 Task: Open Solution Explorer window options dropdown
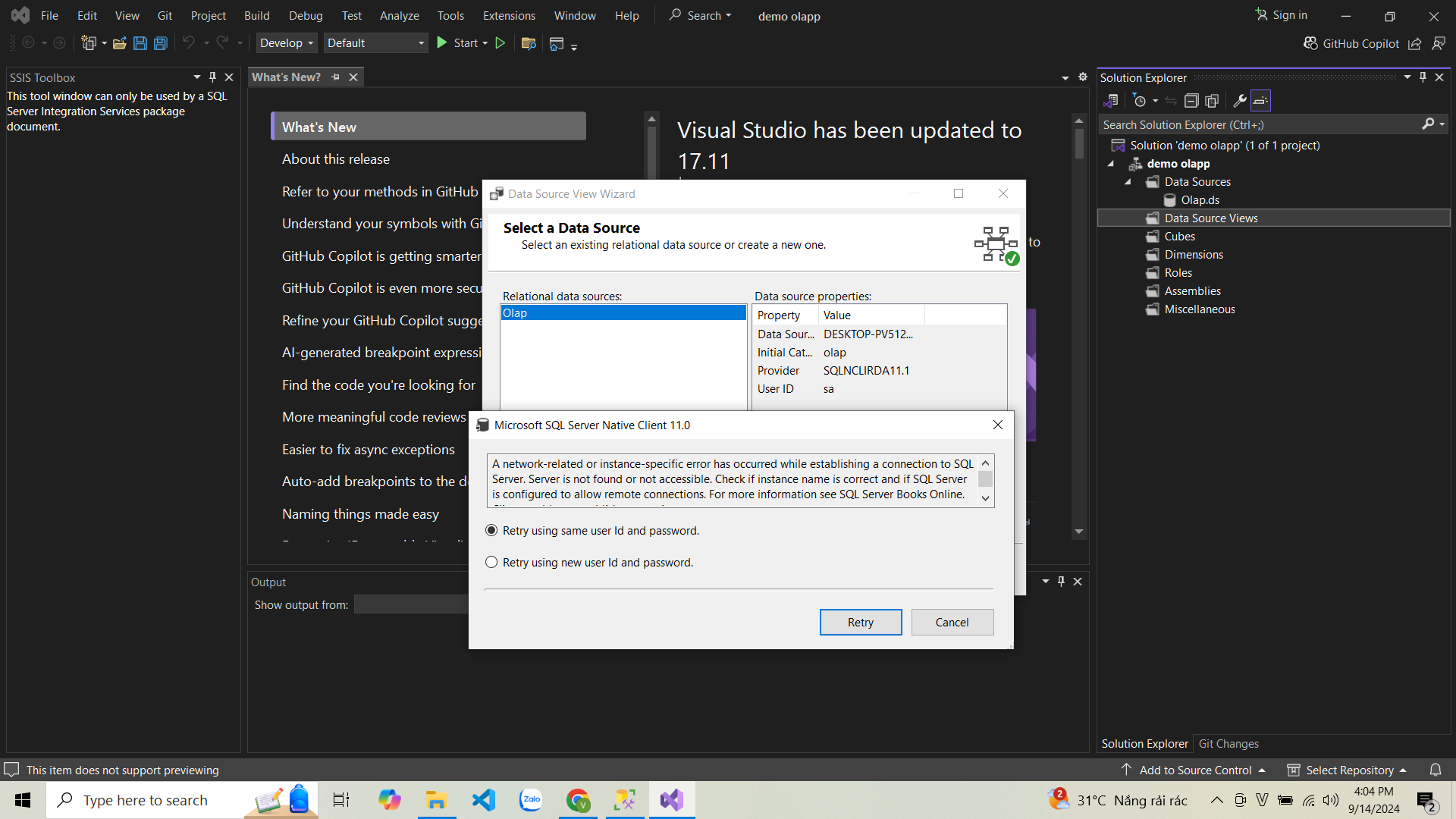tap(1407, 77)
